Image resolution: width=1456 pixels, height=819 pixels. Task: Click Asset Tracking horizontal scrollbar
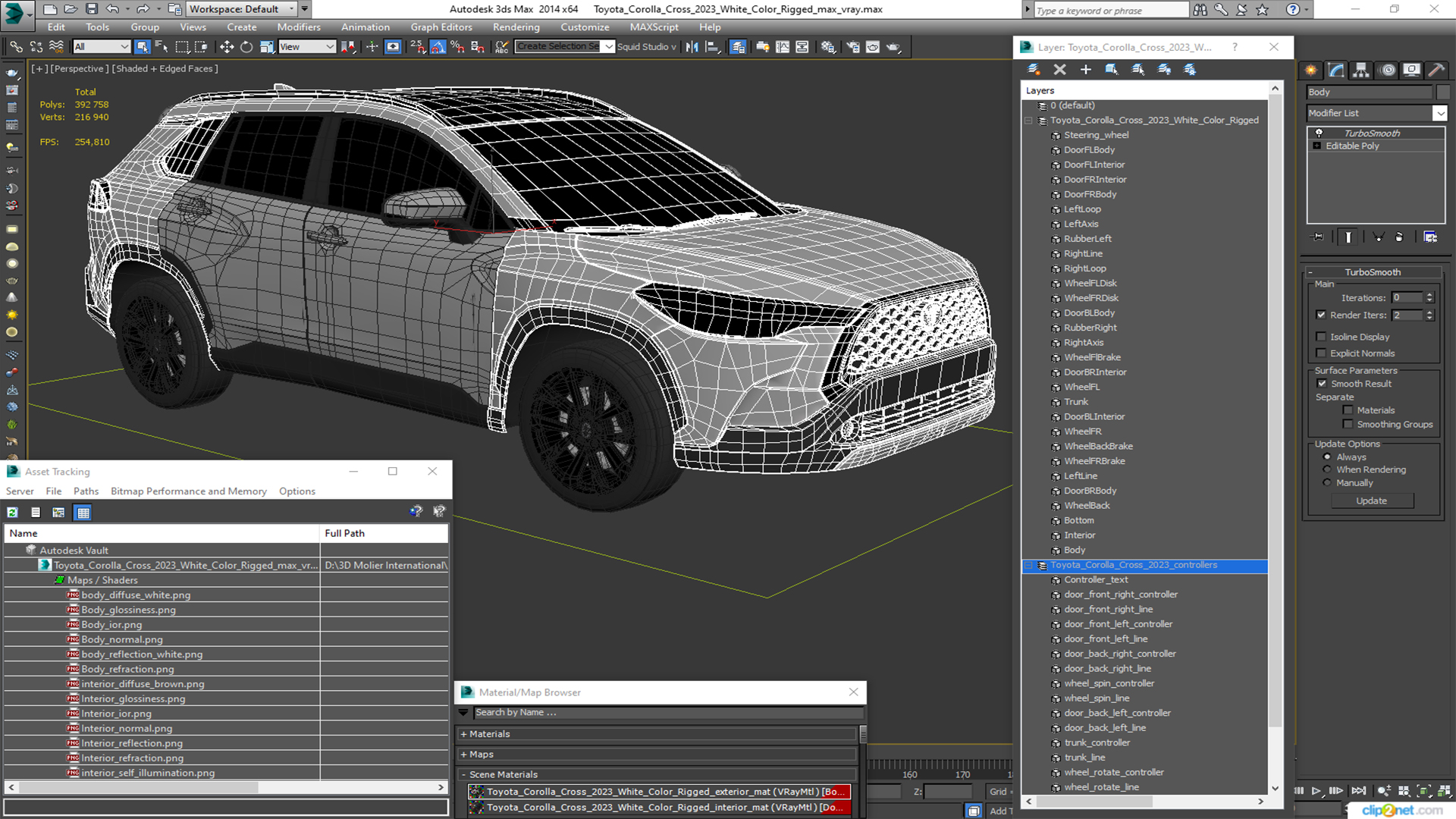coord(225,788)
